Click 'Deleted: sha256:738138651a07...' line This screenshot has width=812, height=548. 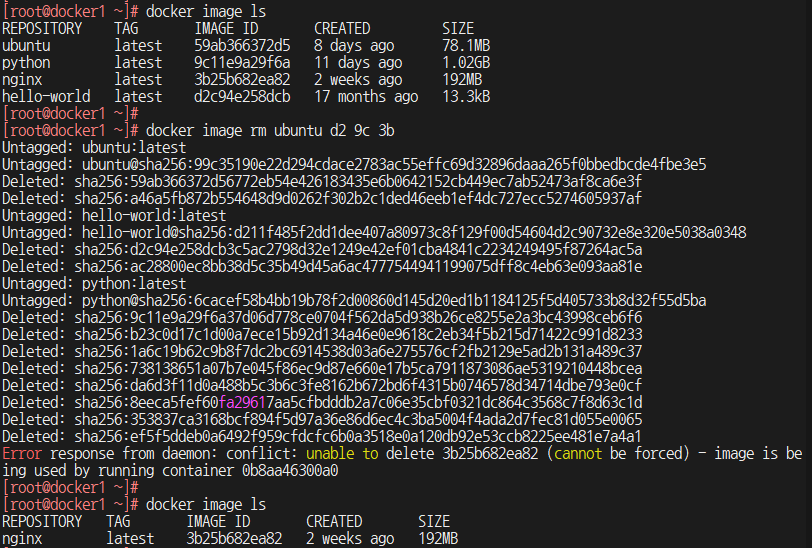(x=322, y=369)
